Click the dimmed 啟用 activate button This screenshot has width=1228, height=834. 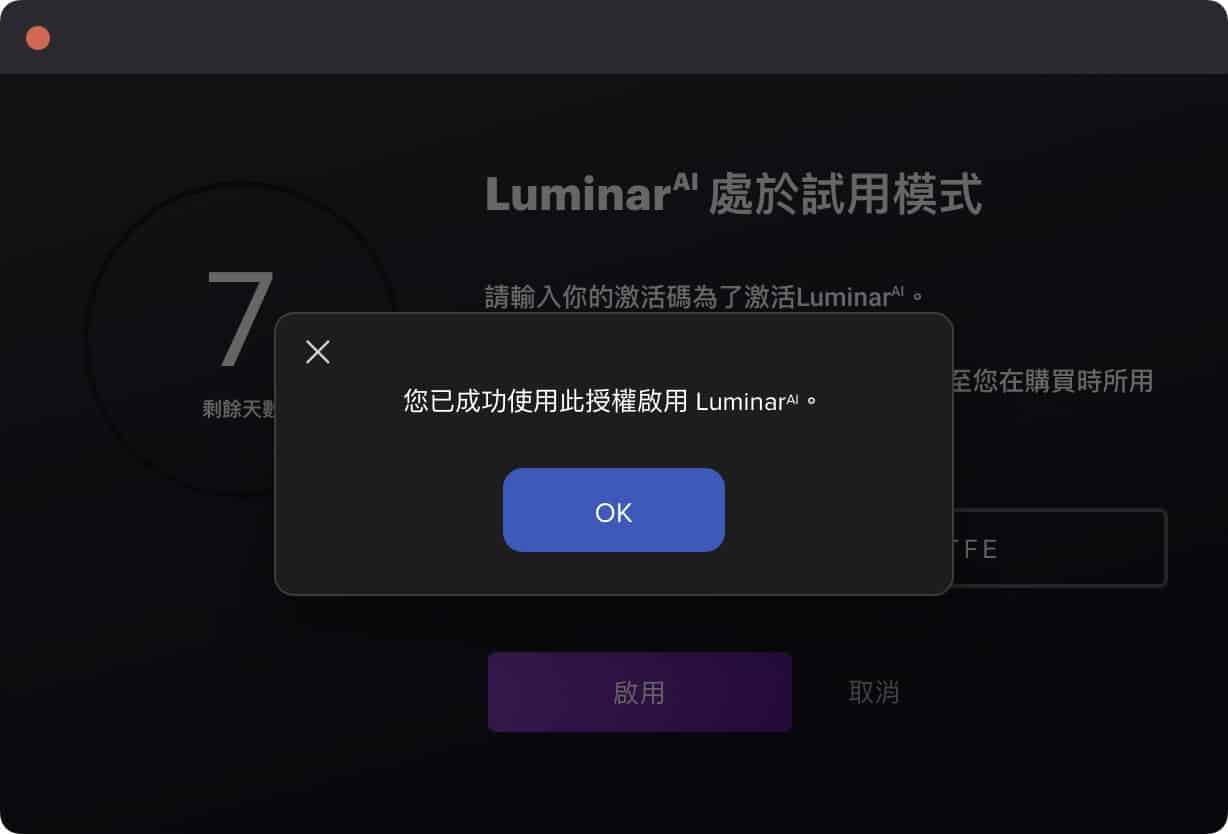pyautogui.click(x=640, y=692)
